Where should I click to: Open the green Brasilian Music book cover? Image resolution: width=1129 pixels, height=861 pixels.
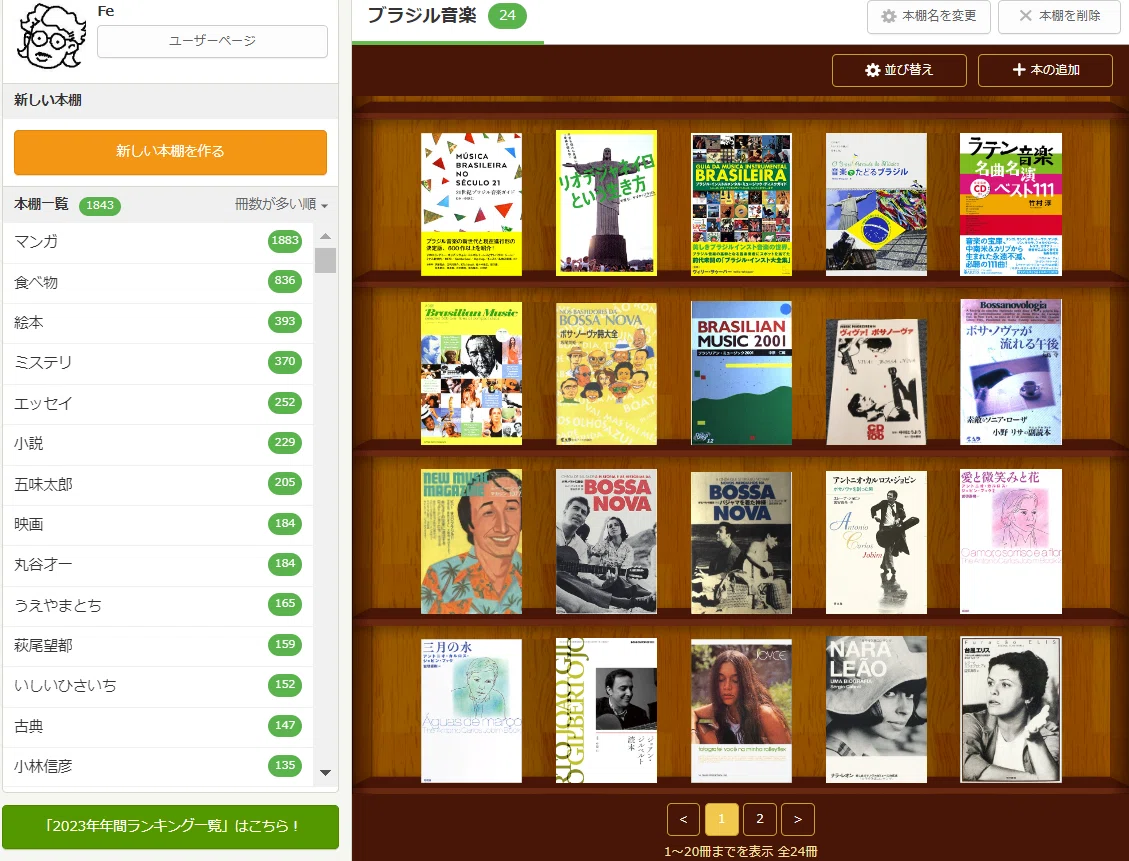pos(472,373)
